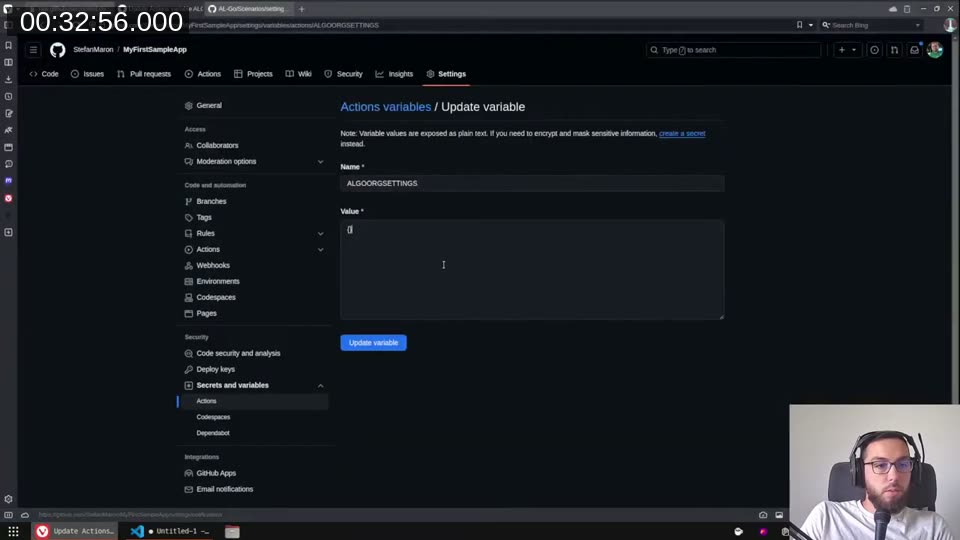Open a new browser tab
The width and height of the screenshot is (960, 540).
301,9
